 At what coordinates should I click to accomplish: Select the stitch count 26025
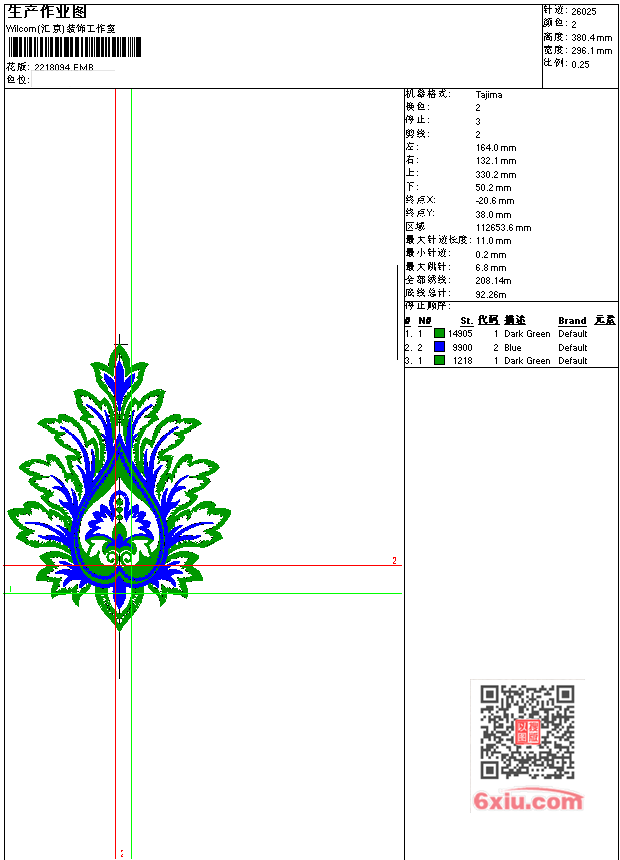pos(583,12)
